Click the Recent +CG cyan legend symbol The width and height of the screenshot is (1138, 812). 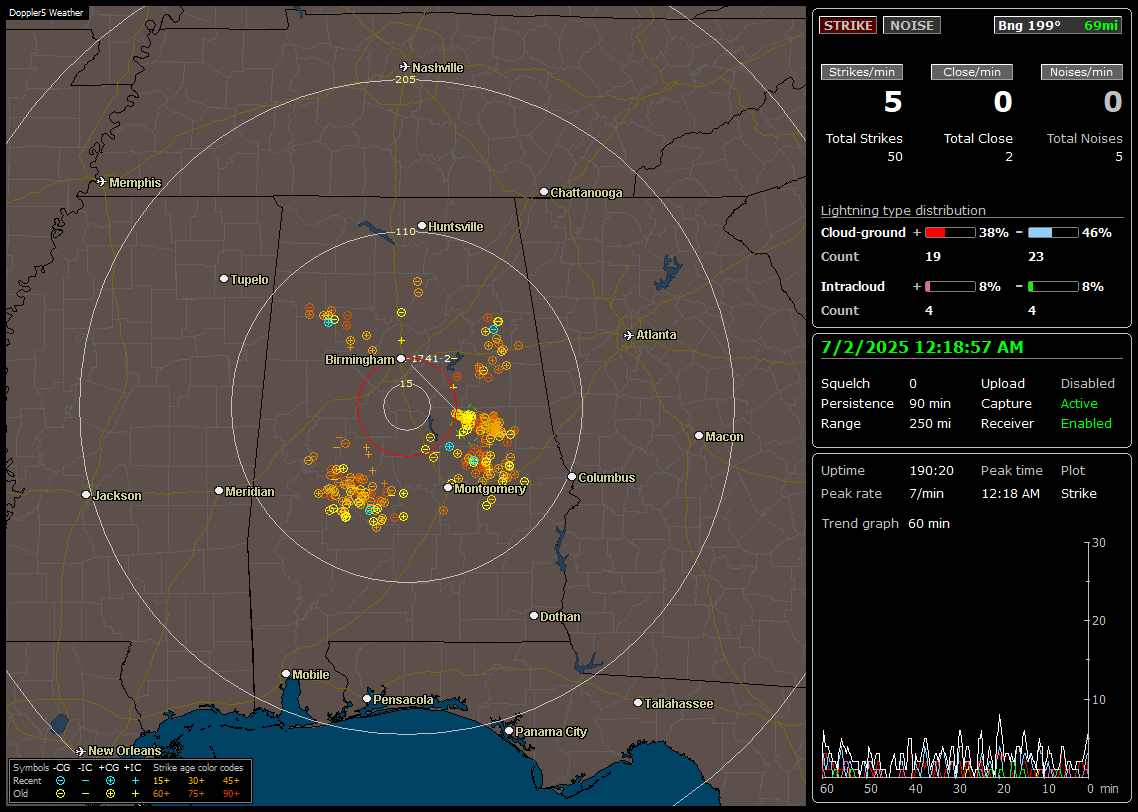110,781
